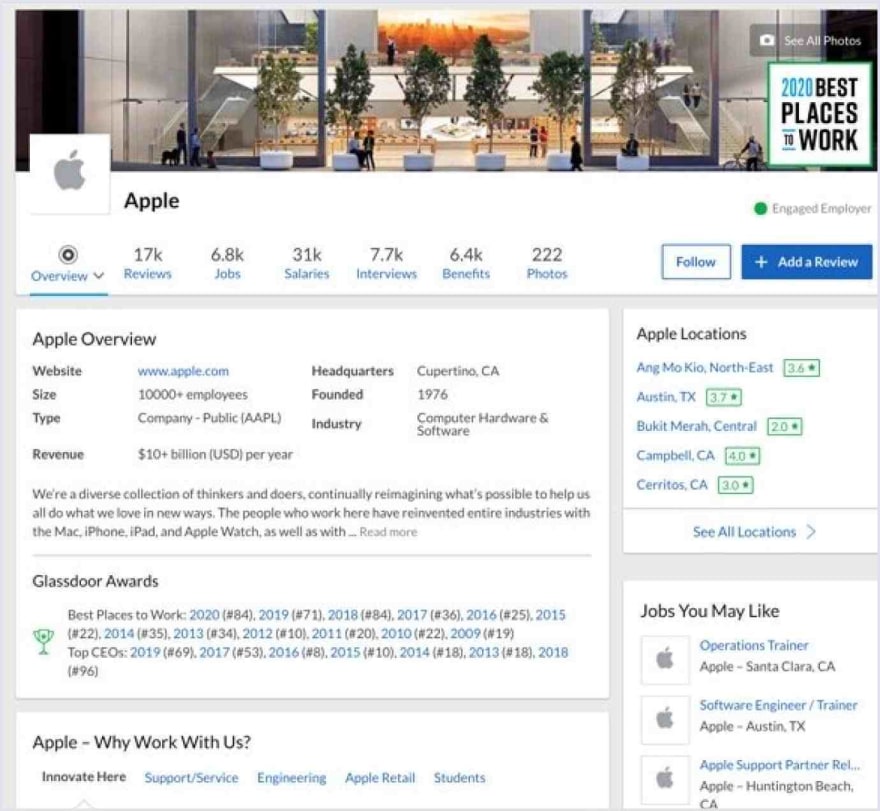
Task: Click the plus icon on Add a Review
Action: tap(761, 262)
